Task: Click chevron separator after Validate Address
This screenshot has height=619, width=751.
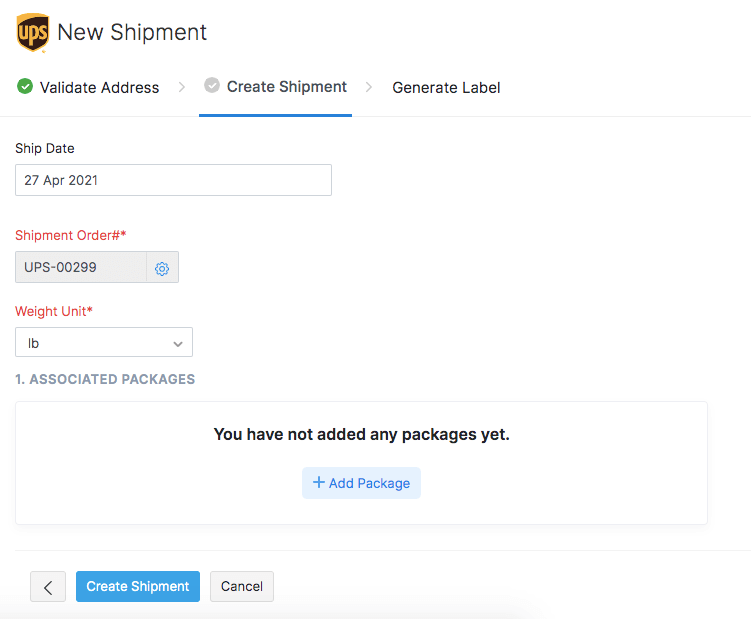Action: pos(182,87)
